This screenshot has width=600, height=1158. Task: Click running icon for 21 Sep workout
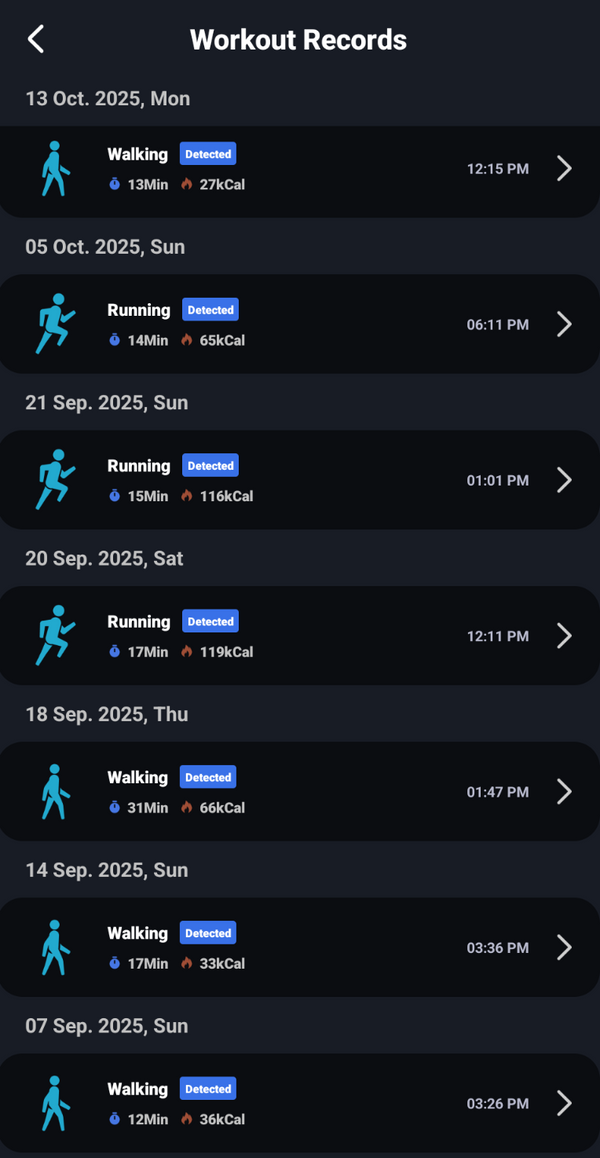[55, 480]
